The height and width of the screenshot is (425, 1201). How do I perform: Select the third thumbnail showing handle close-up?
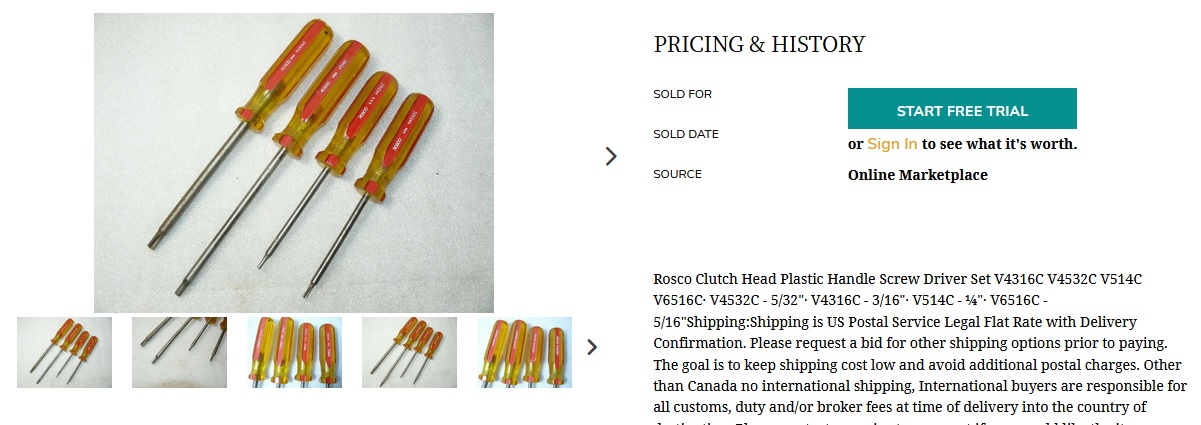click(294, 352)
